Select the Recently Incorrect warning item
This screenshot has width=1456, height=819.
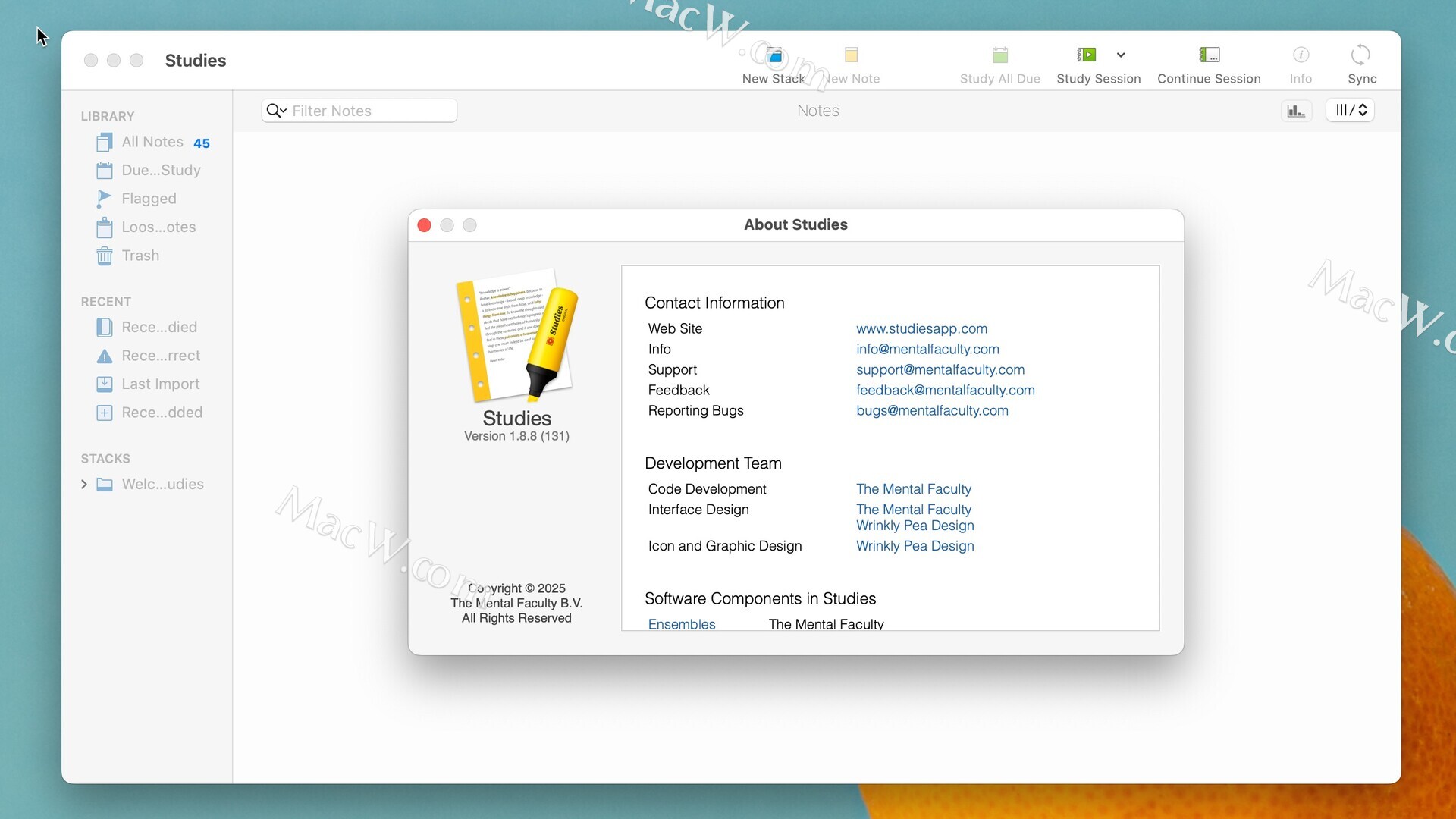tap(148, 356)
